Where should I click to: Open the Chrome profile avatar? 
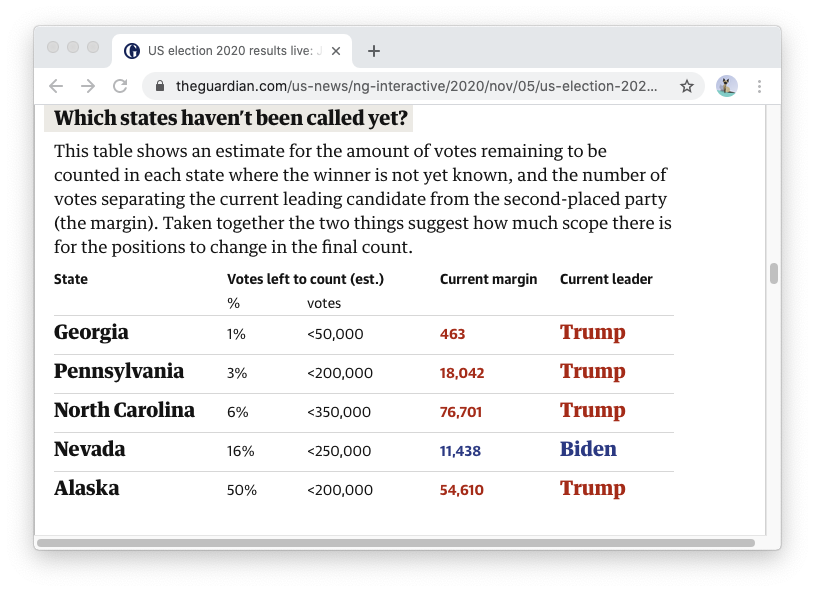tap(727, 86)
